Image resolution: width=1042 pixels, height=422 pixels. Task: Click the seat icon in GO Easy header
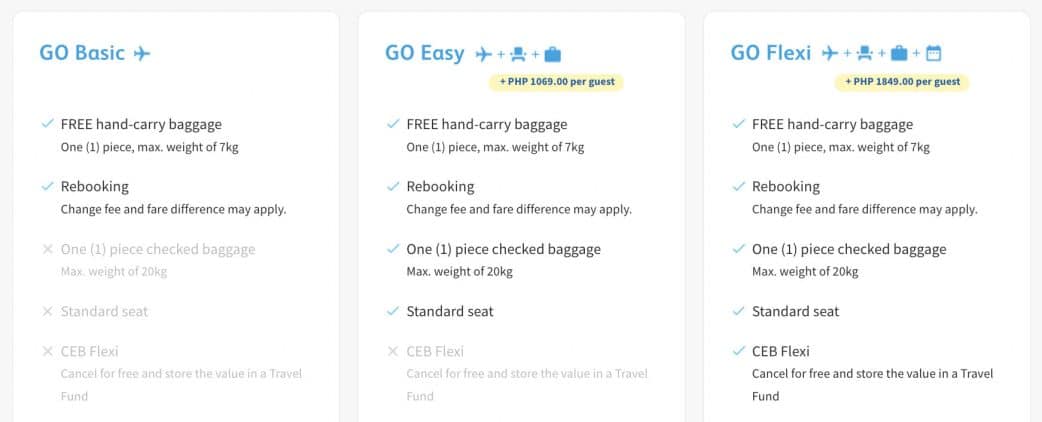(519, 54)
